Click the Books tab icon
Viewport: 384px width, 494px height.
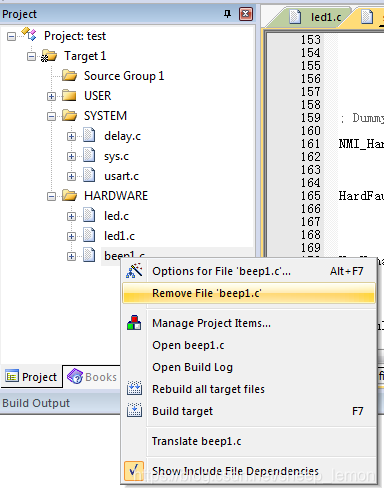(75, 377)
